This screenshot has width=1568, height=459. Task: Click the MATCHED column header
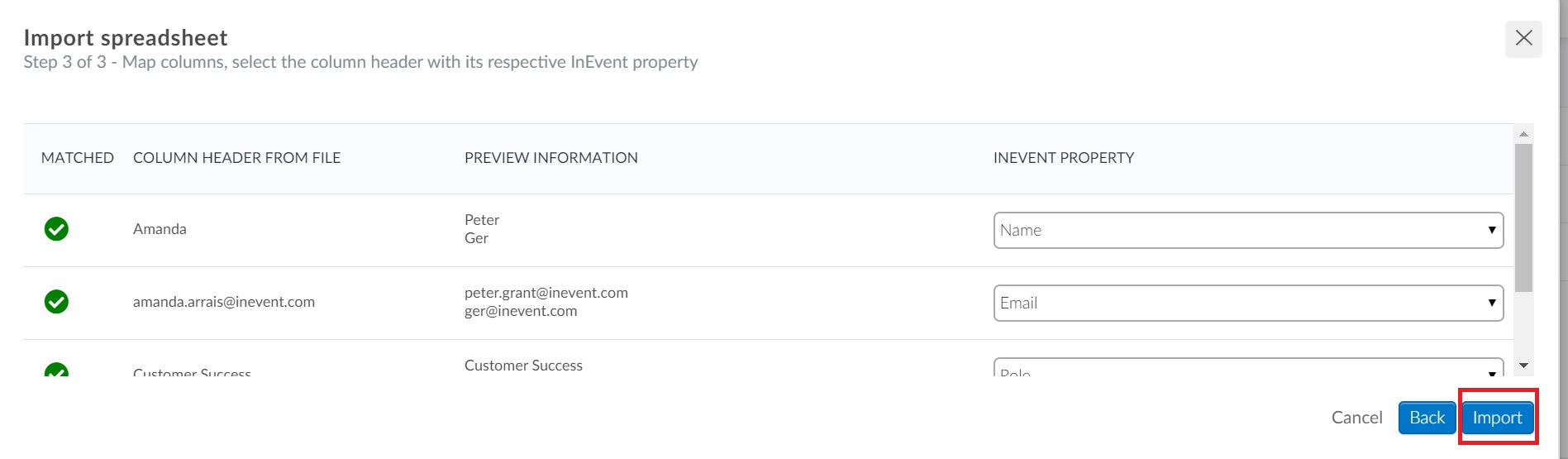(78, 158)
